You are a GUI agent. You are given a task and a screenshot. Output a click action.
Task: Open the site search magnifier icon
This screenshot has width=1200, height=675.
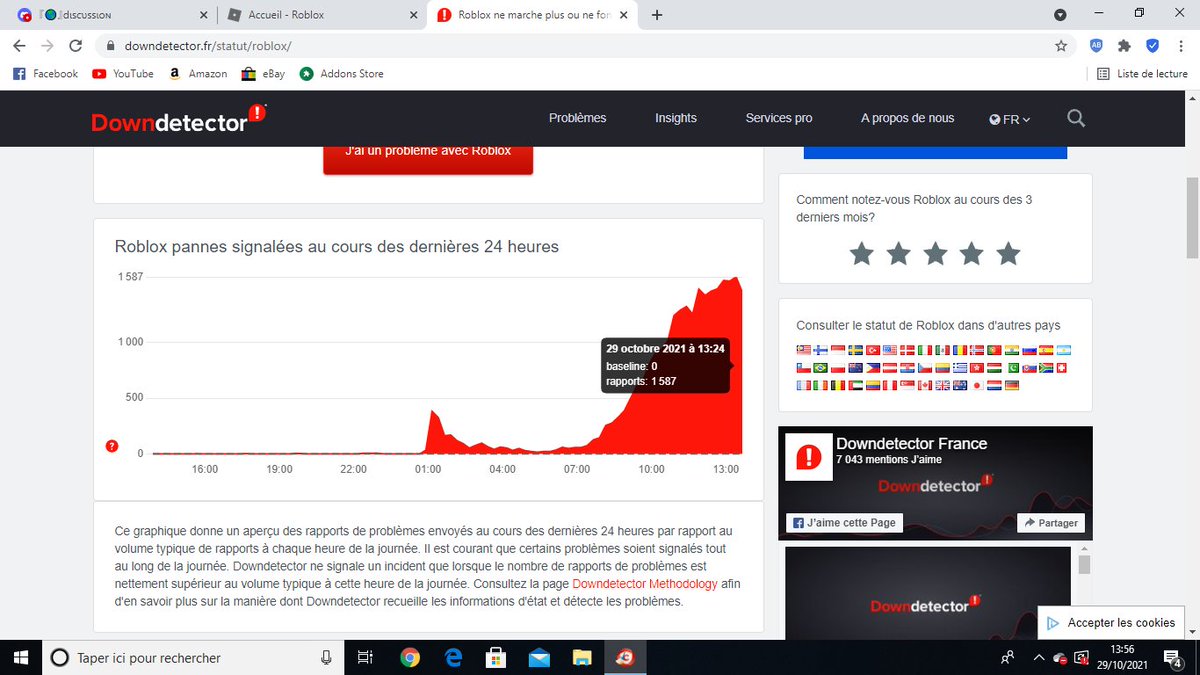click(x=1076, y=118)
